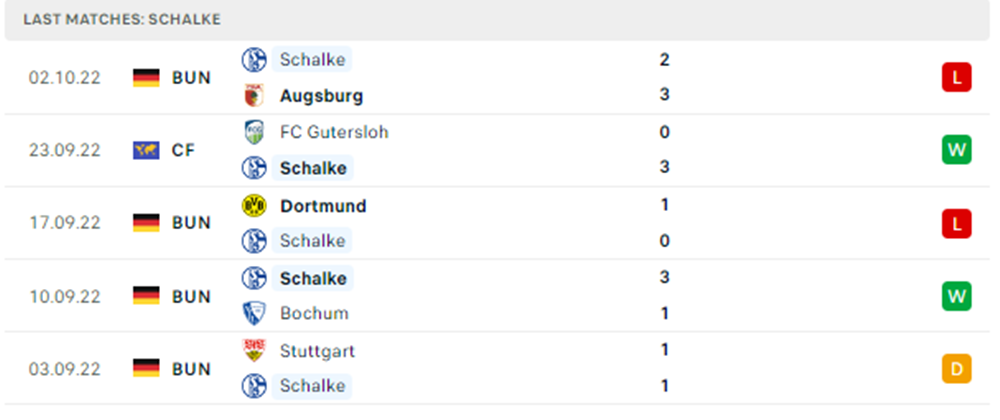This screenshot has width=1000, height=420.
Task: Click the Dortmund club logo
Action: tap(254, 206)
